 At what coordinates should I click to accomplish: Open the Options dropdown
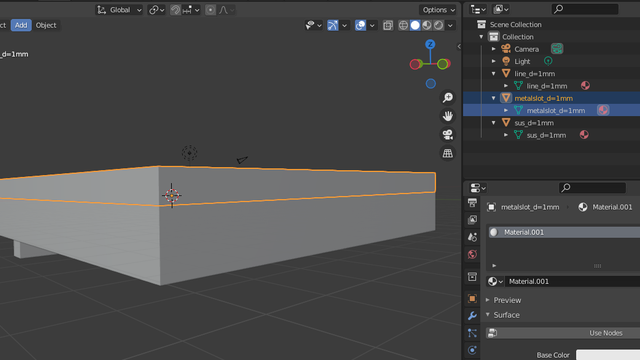(x=438, y=10)
